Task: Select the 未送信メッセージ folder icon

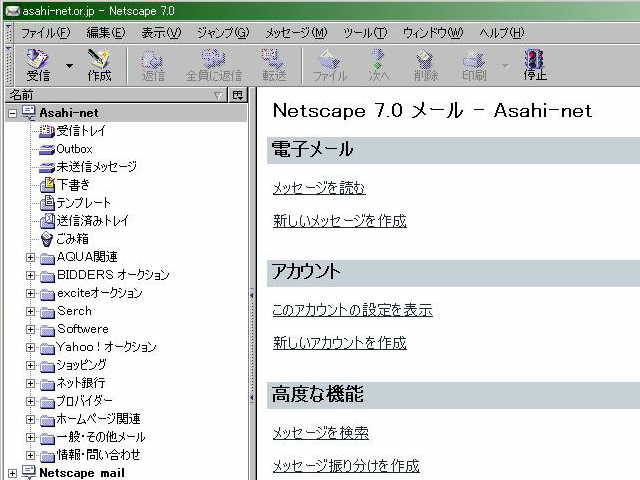Action: coord(47,167)
